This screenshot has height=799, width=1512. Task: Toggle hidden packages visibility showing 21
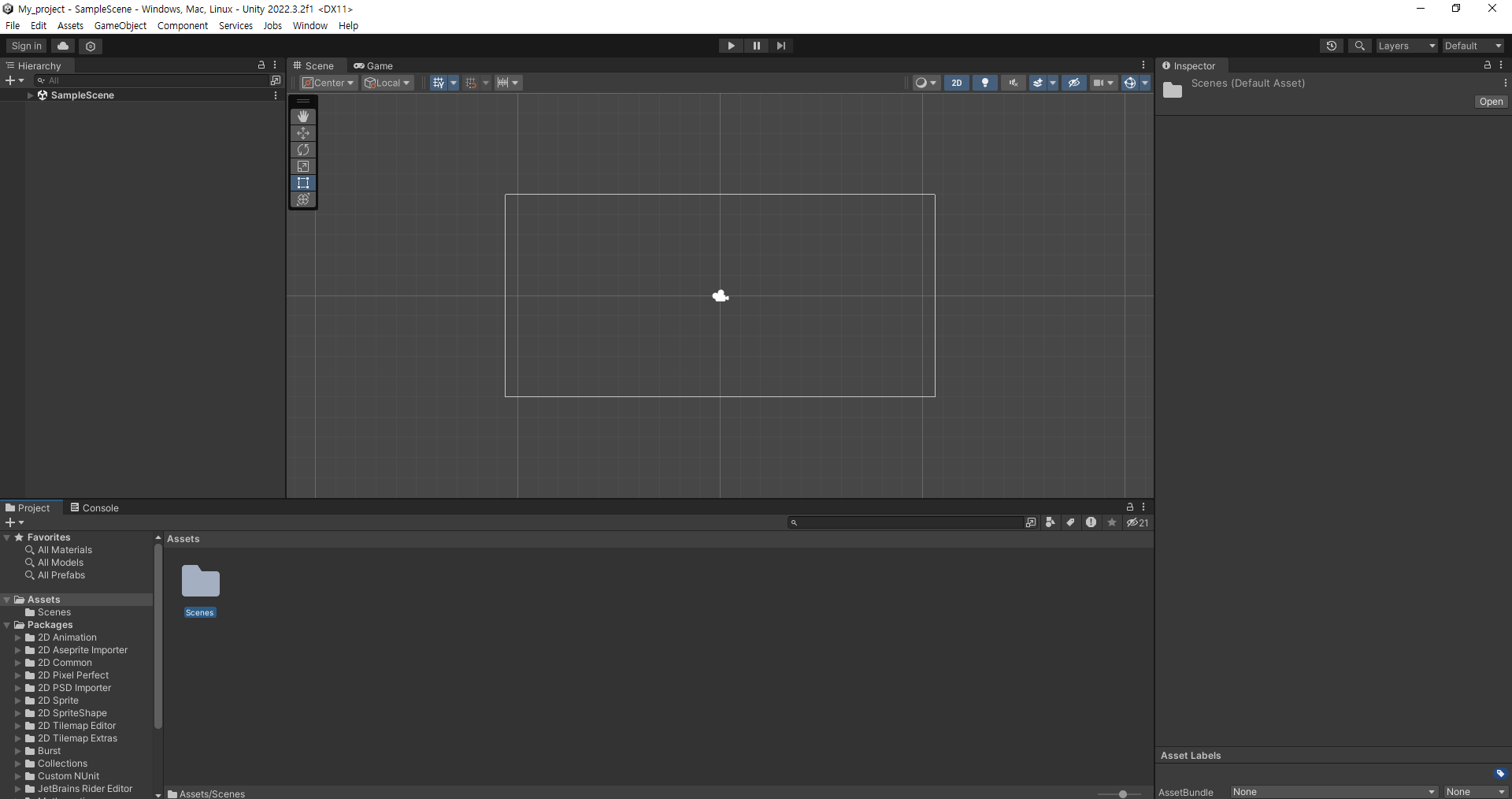(1137, 522)
